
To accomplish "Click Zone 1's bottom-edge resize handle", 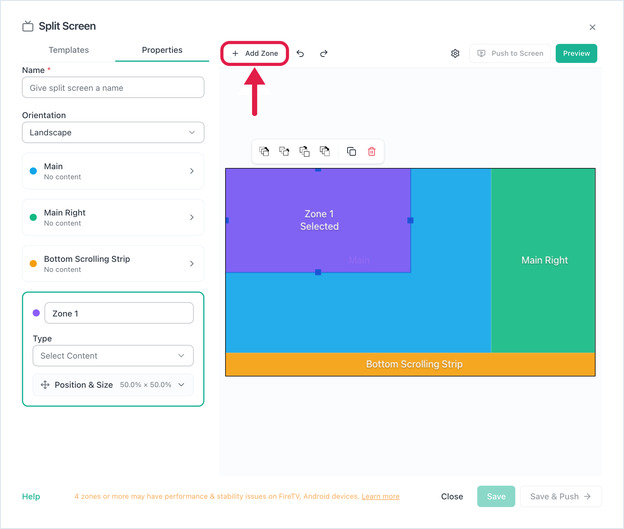I will pyautogui.click(x=318, y=272).
